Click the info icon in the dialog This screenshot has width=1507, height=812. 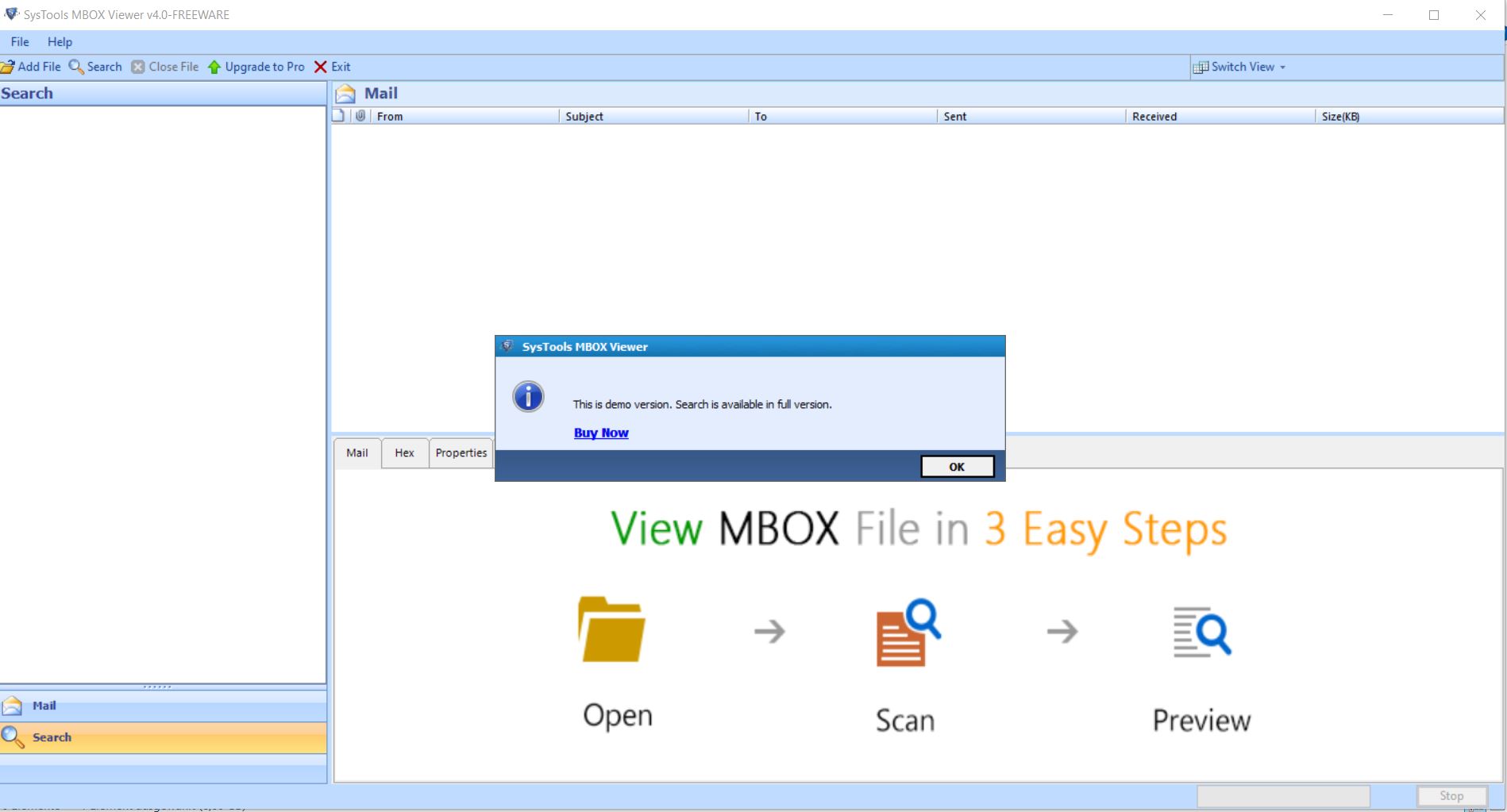(x=528, y=396)
